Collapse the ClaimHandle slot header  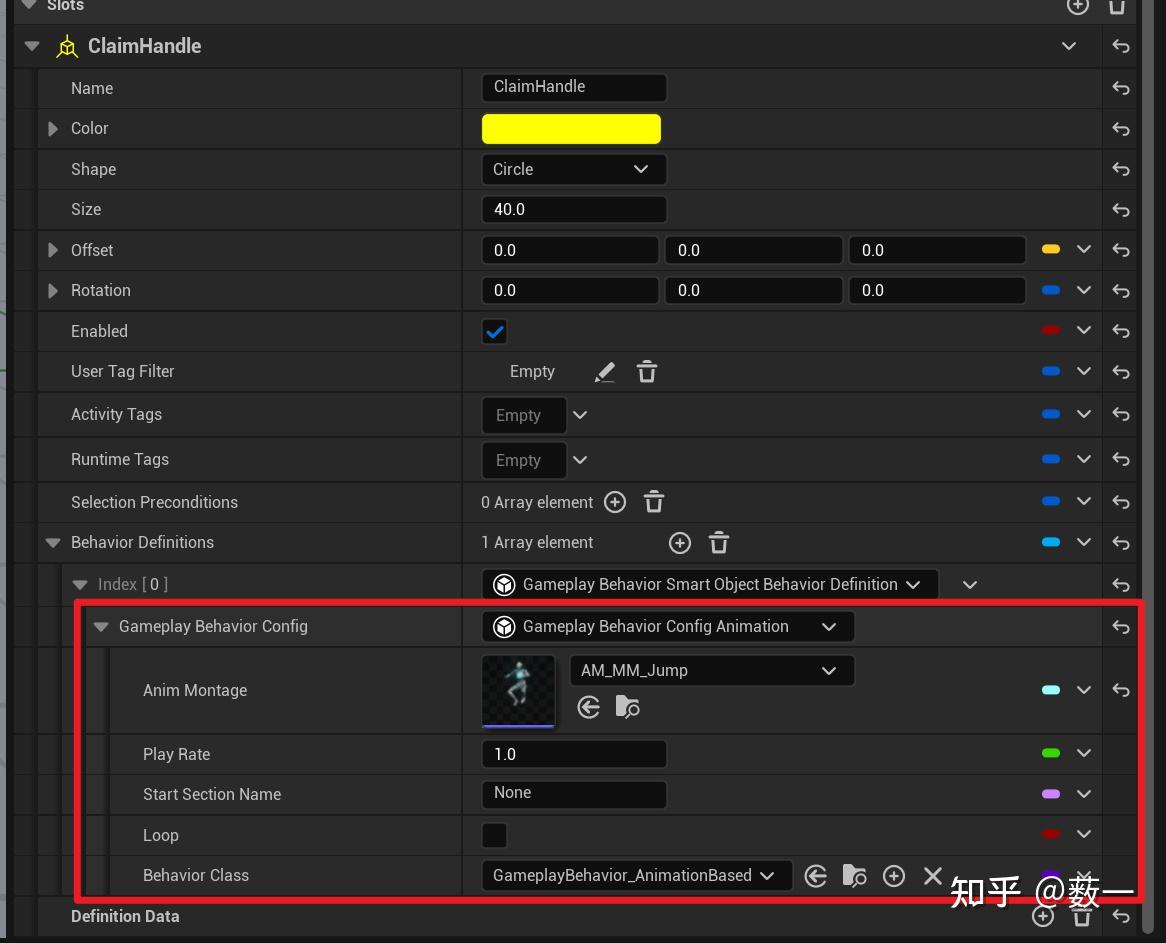click(32, 46)
